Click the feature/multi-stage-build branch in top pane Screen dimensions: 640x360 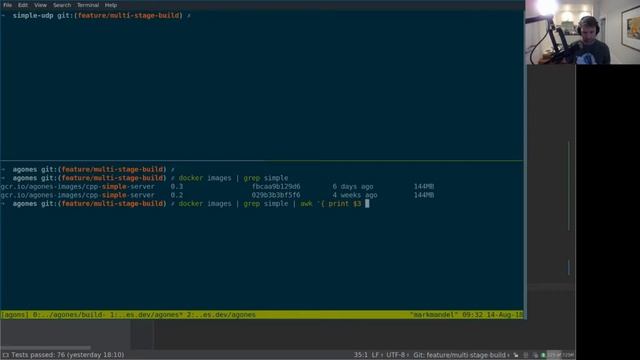coord(128,16)
